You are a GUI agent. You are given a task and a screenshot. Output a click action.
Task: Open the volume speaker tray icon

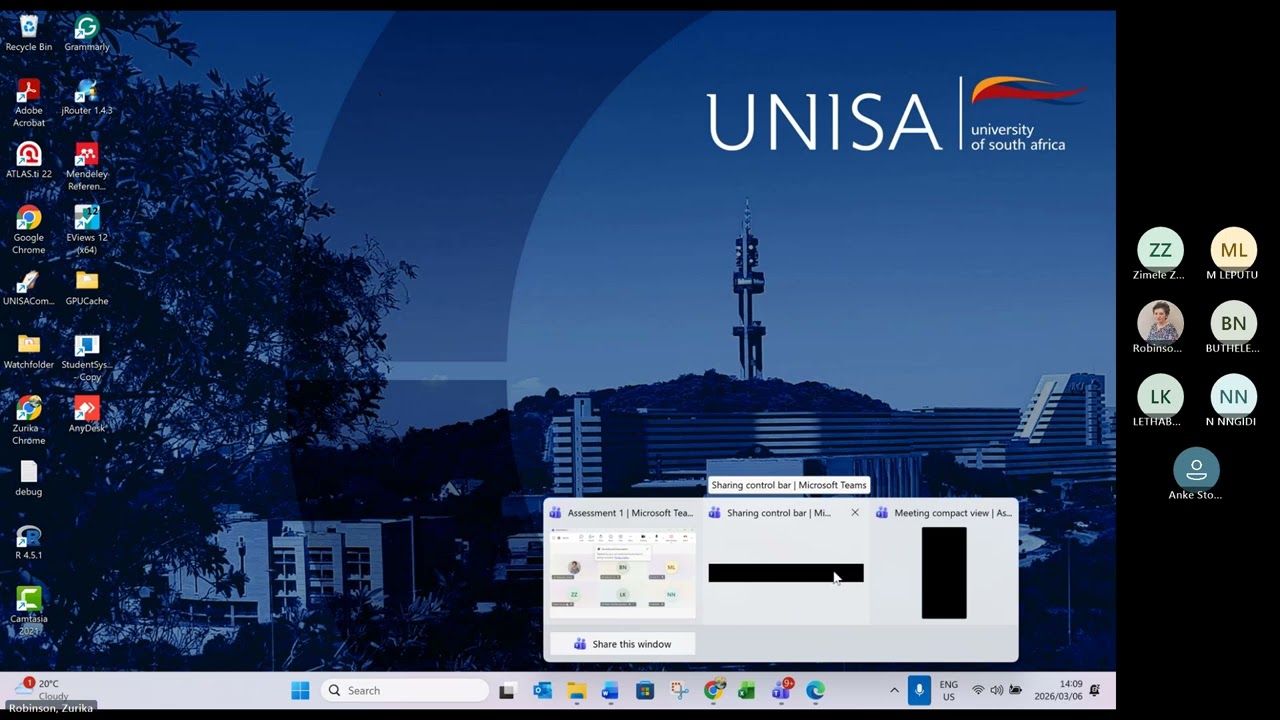click(996, 690)
